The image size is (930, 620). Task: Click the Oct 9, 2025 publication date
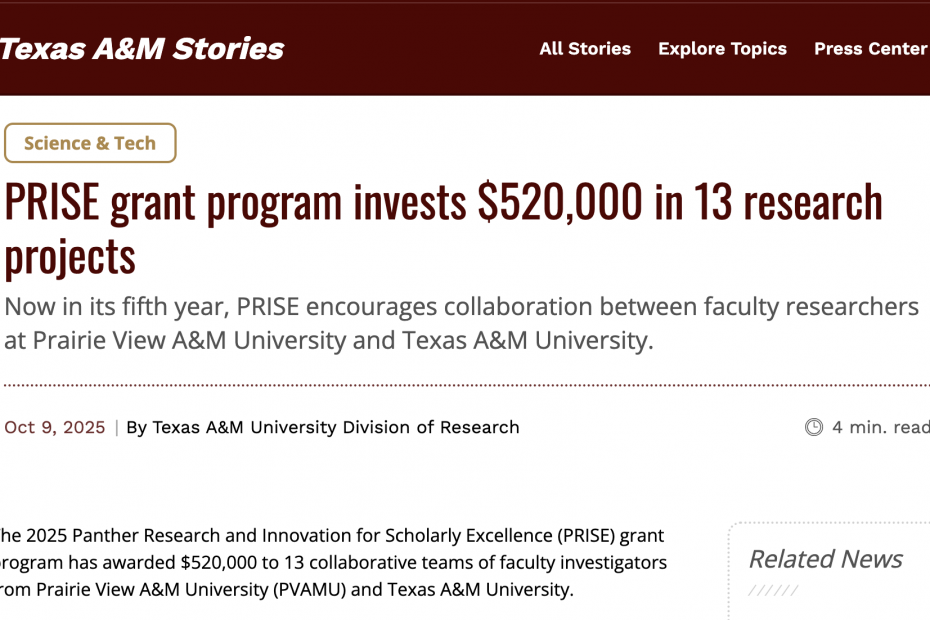pos(55,427)
